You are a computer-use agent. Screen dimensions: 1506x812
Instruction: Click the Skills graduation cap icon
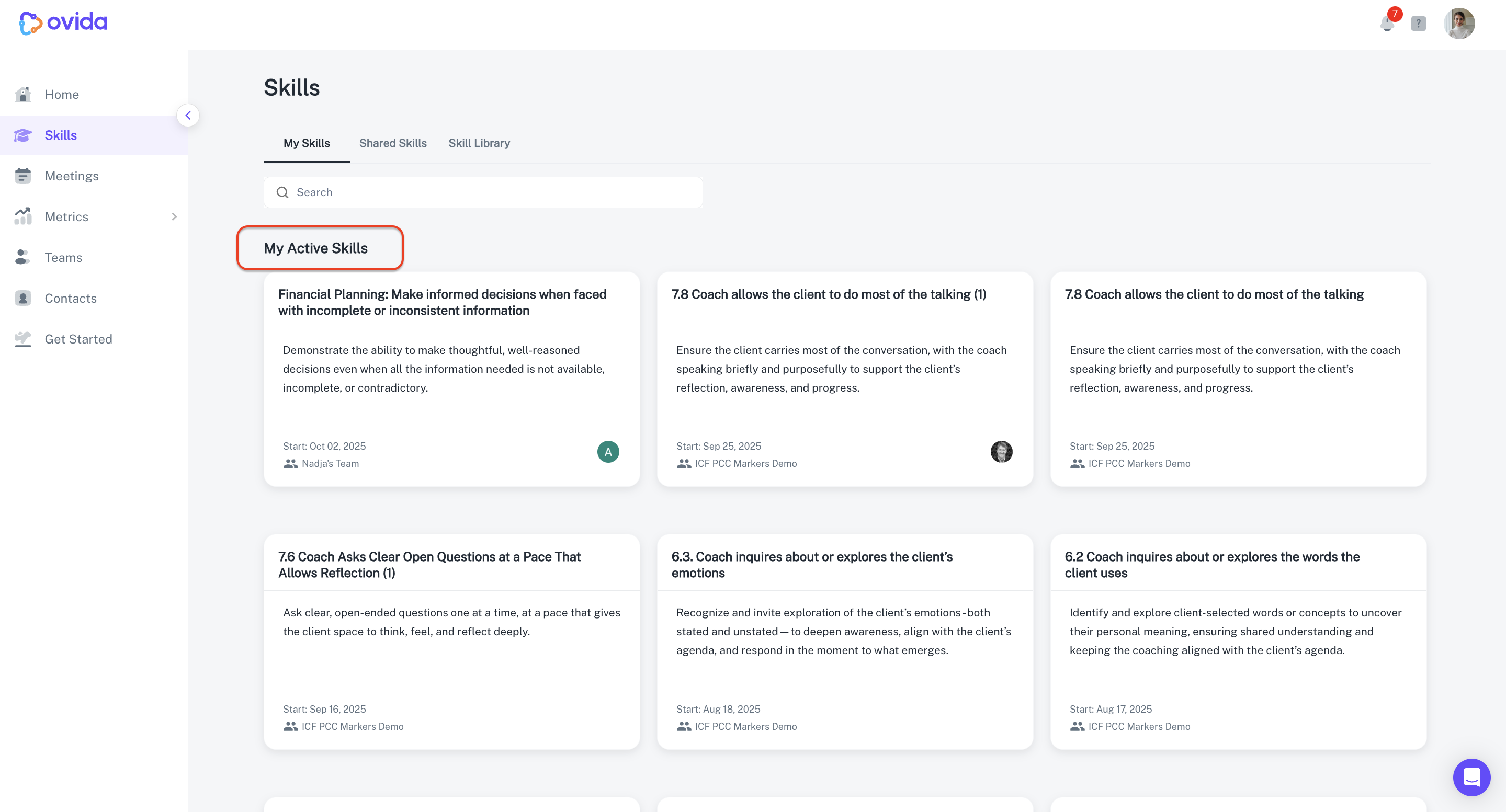click(23, 135)
